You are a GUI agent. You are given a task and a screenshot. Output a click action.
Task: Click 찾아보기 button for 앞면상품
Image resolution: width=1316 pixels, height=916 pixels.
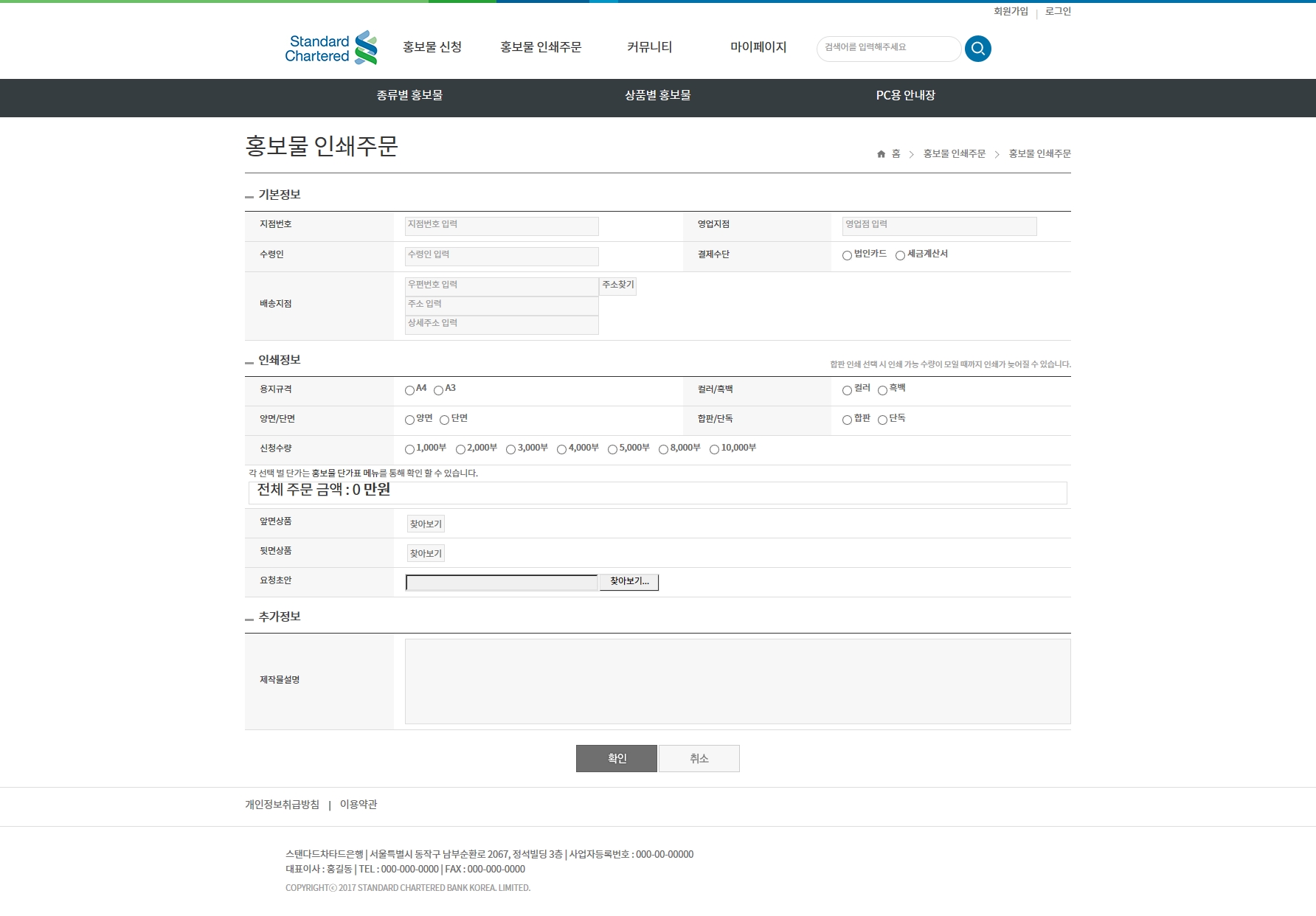(x=426, y=524)
